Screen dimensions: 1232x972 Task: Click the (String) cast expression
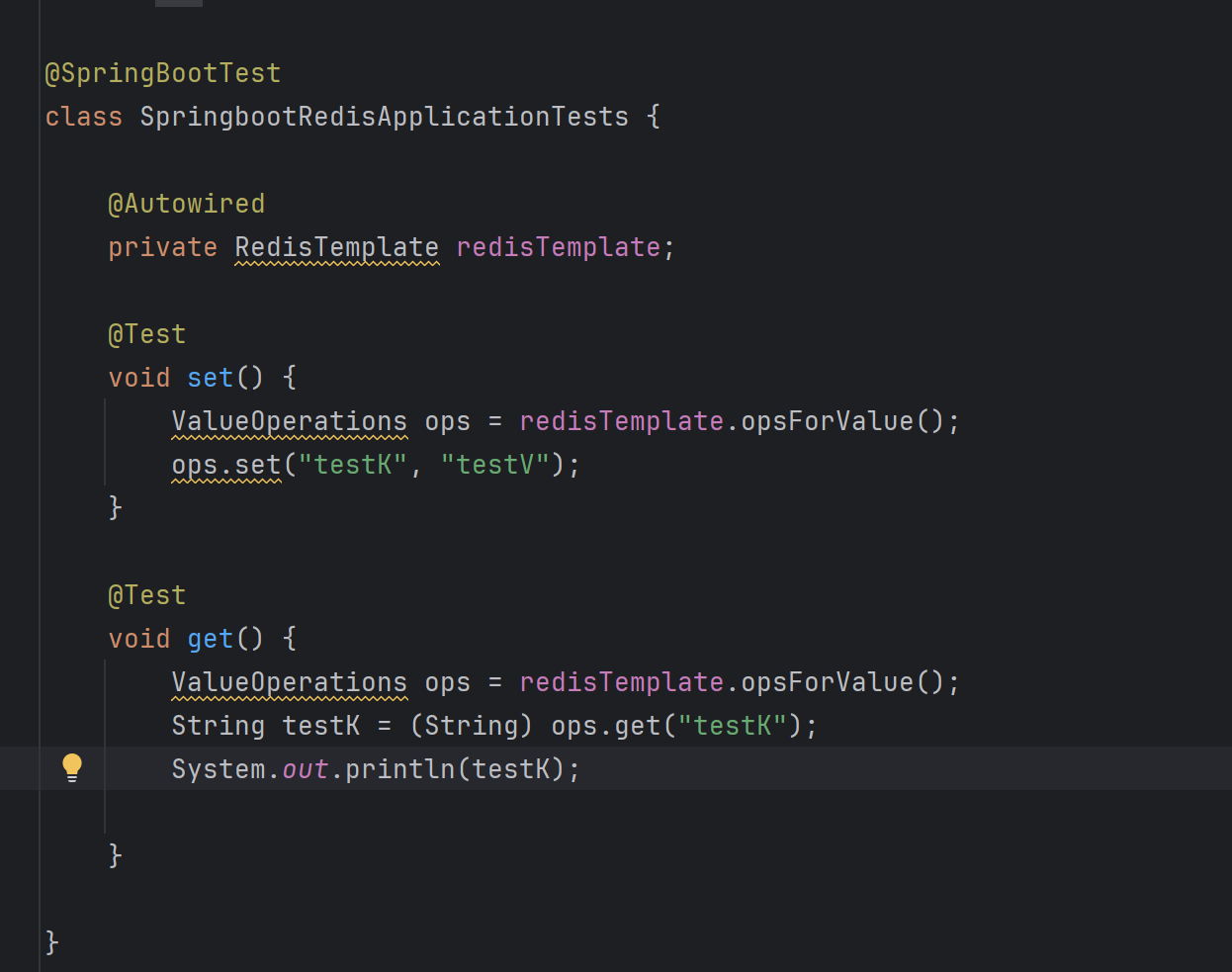coord(472,726)
